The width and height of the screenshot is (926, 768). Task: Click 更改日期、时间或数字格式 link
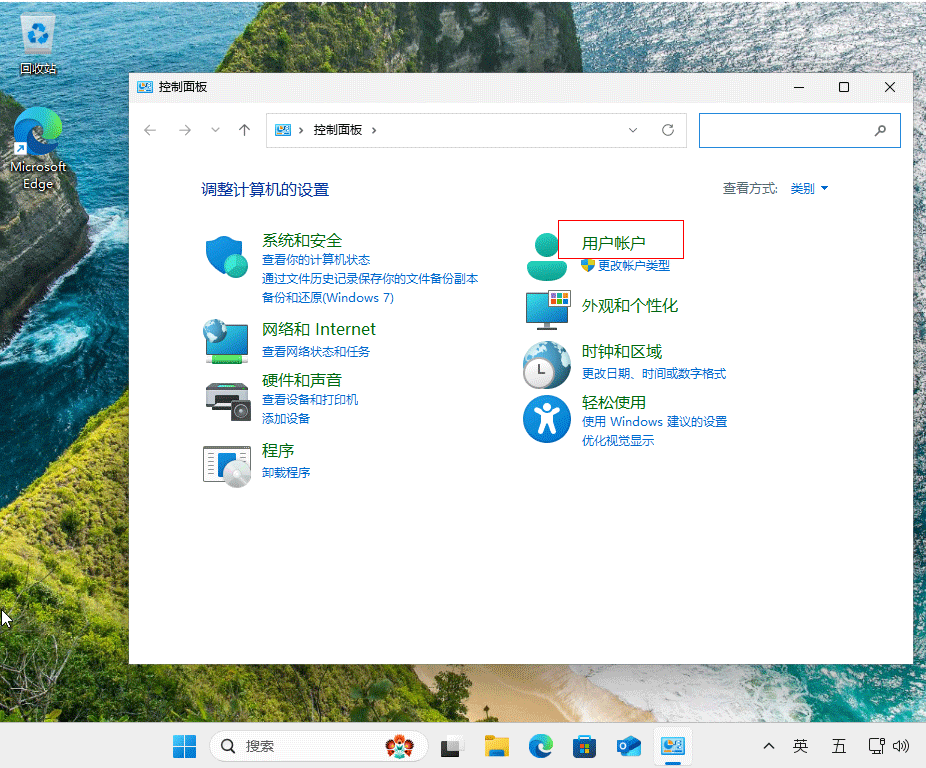(654, 373)
